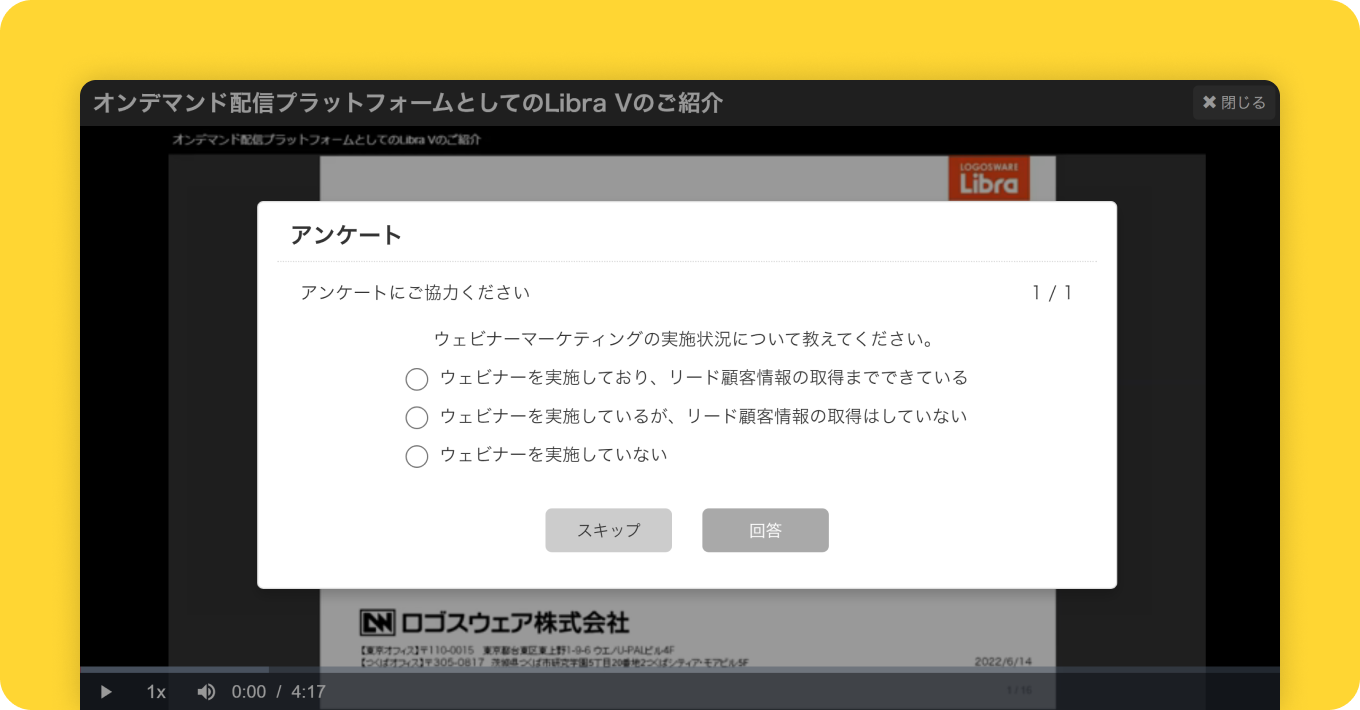Screen dimensions: 1360x710
Task: Click the アンケート dialog heading
Action: 346,235
